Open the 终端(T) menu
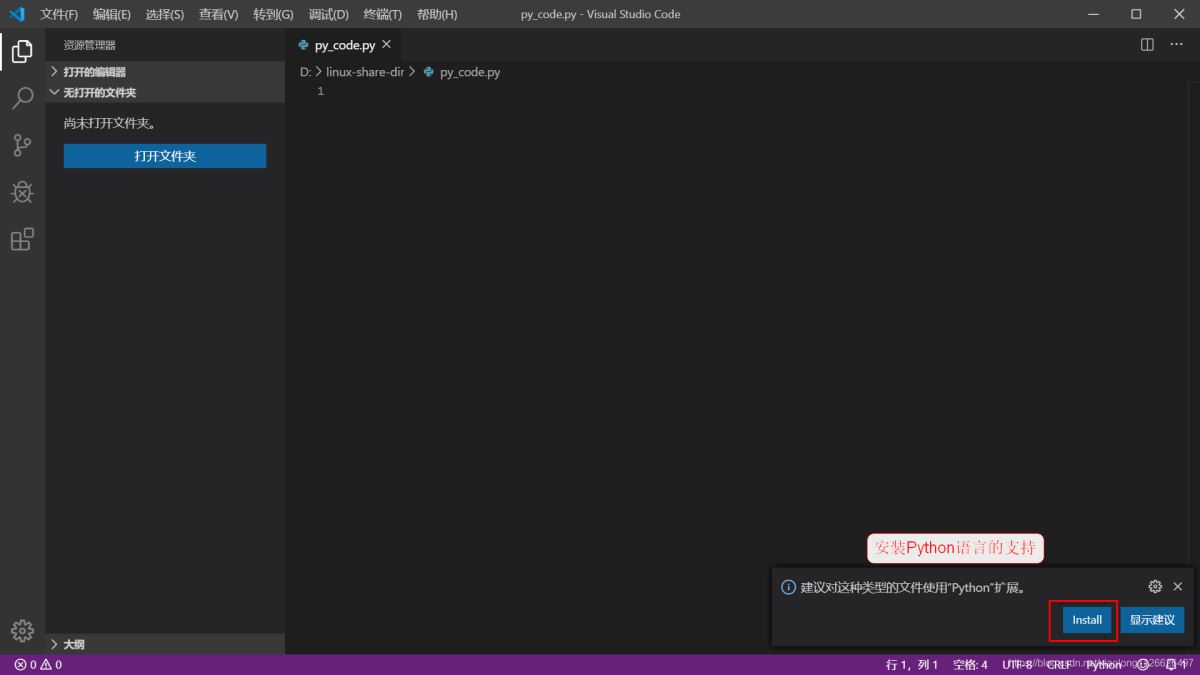 (381, 14)
